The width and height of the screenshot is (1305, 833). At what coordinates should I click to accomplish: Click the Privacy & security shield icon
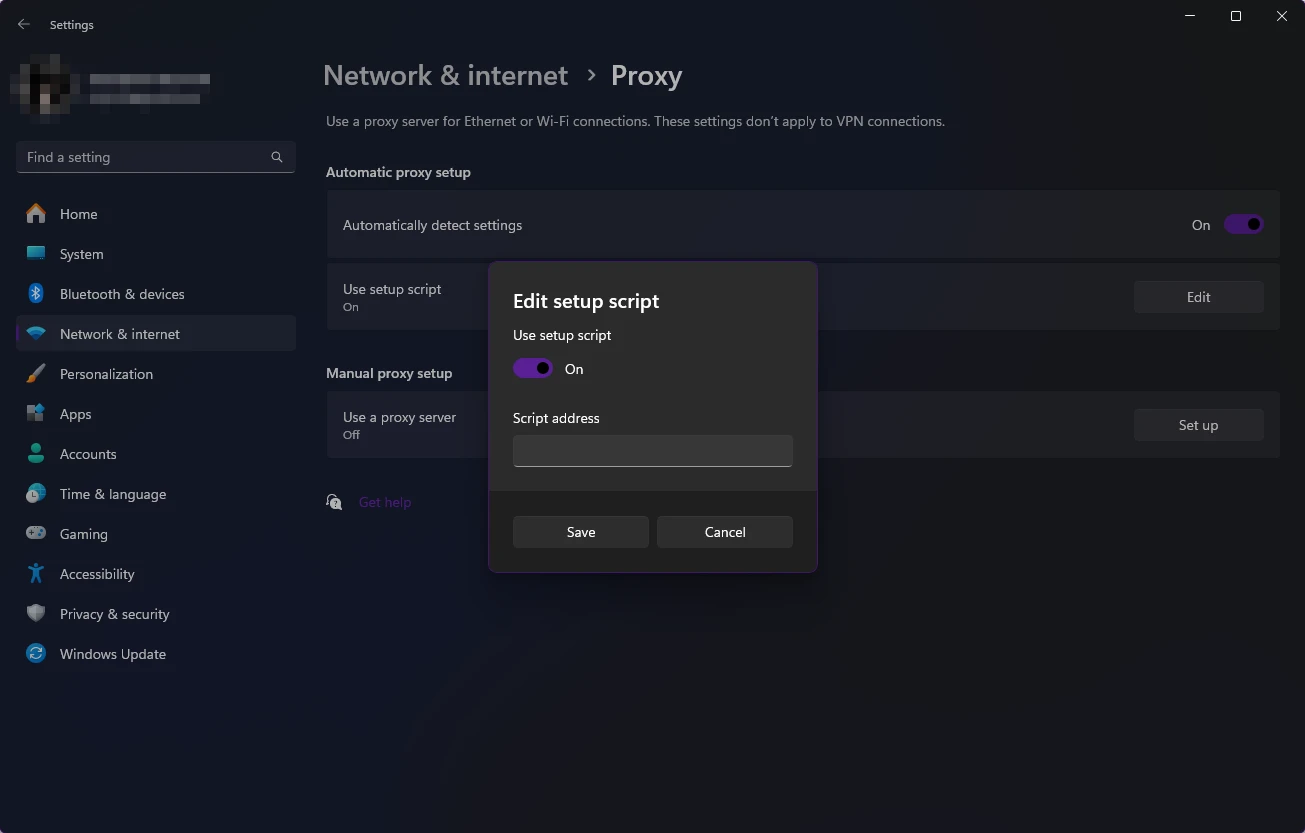point(36,614)
